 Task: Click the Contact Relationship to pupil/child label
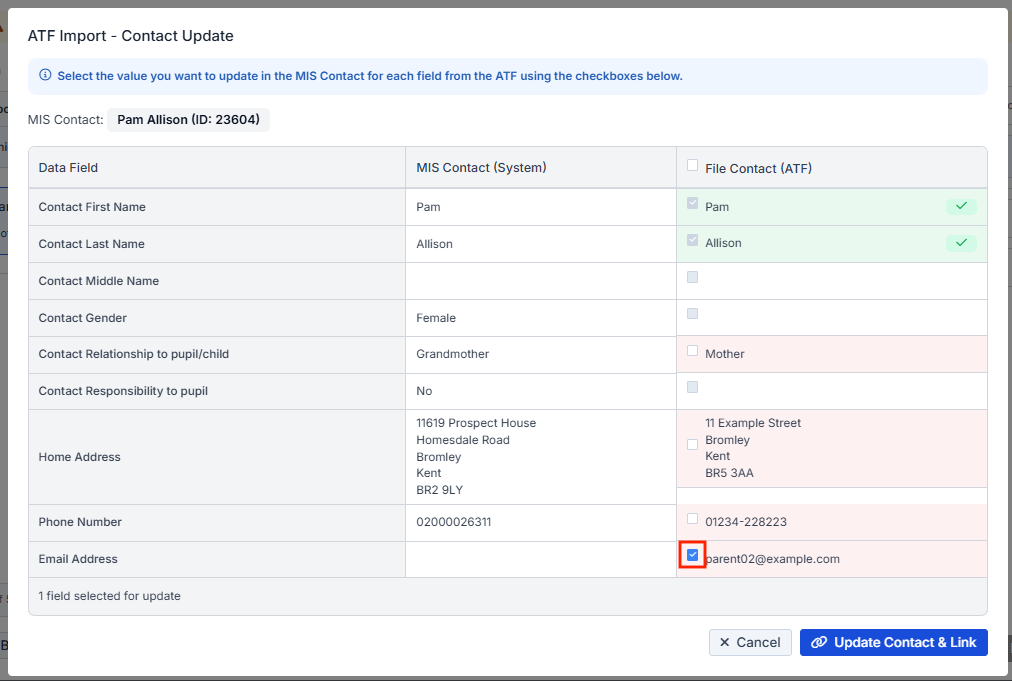click(134, 354)
